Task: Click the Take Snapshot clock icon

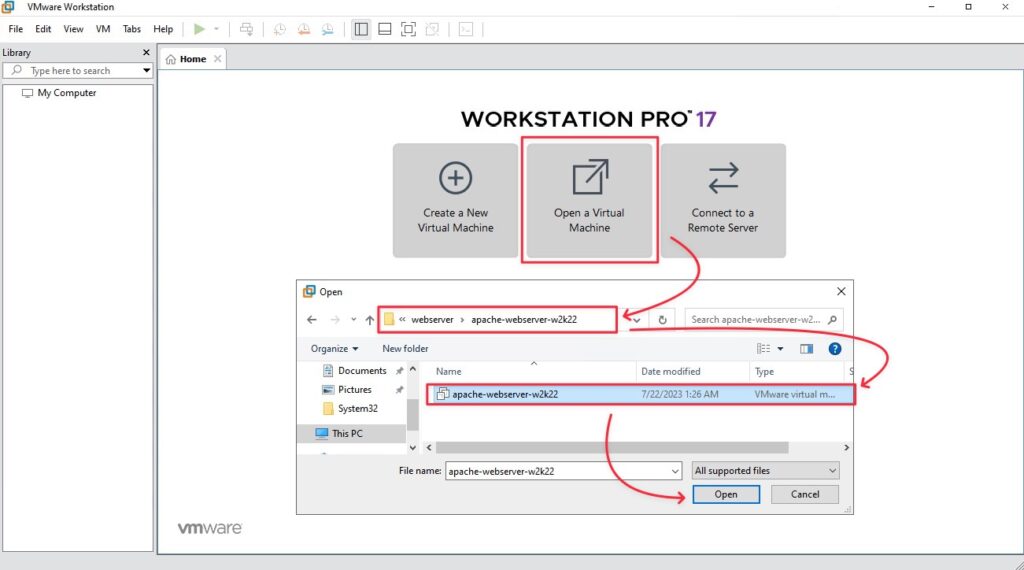Action: [280, 29]
